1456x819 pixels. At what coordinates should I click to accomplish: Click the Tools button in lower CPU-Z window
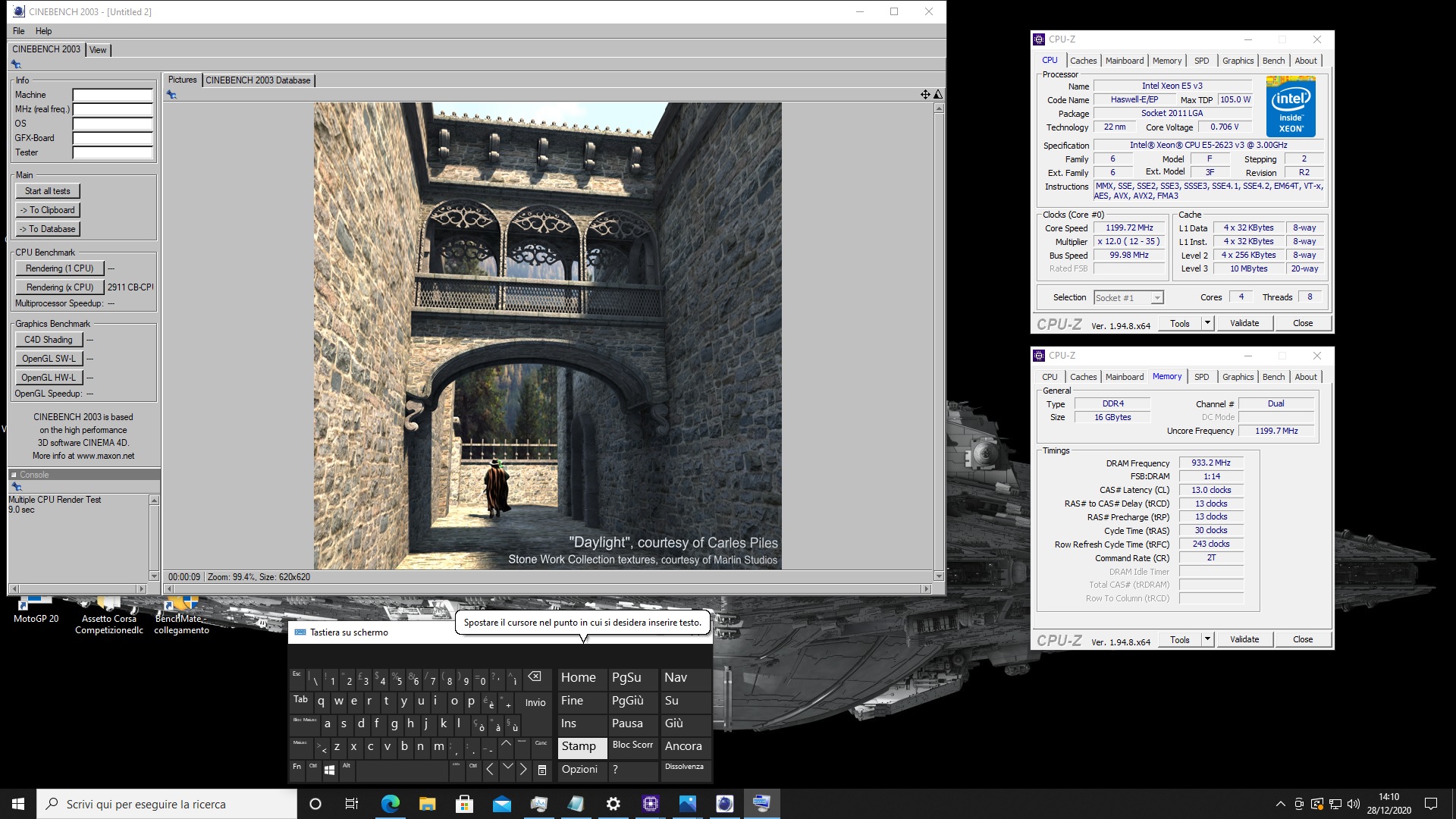[1179, 639]
